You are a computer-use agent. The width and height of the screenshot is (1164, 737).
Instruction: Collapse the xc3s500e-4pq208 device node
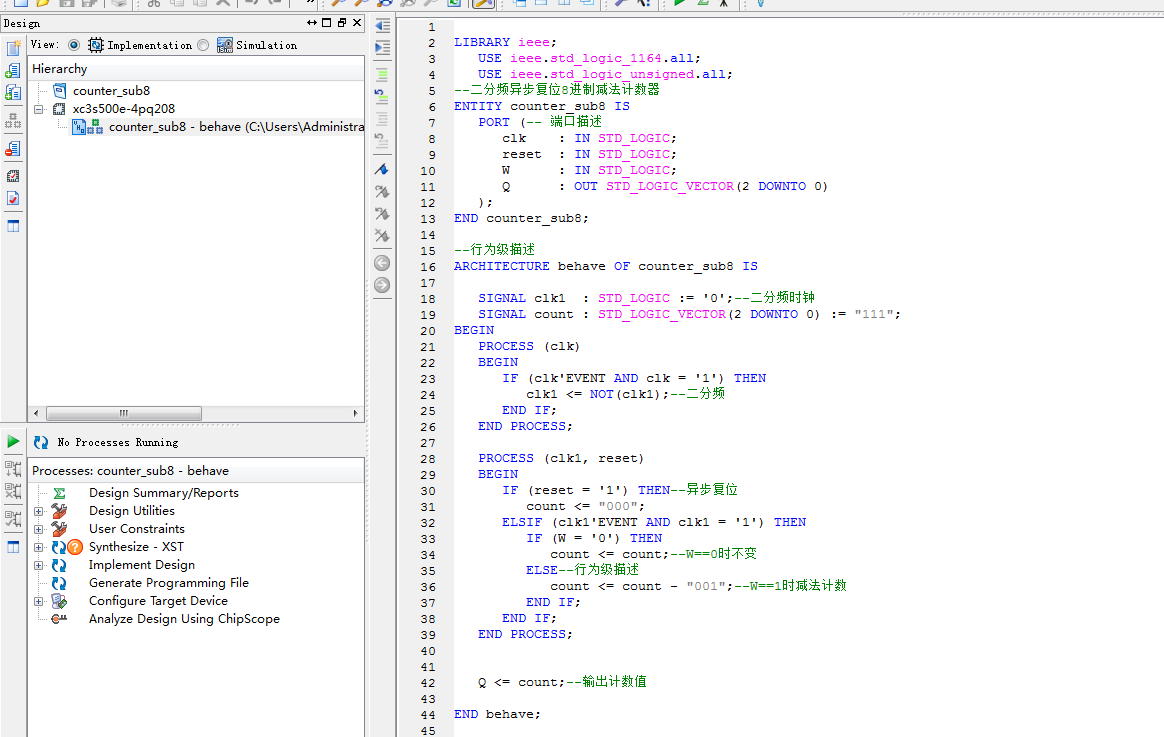[39, 109]
